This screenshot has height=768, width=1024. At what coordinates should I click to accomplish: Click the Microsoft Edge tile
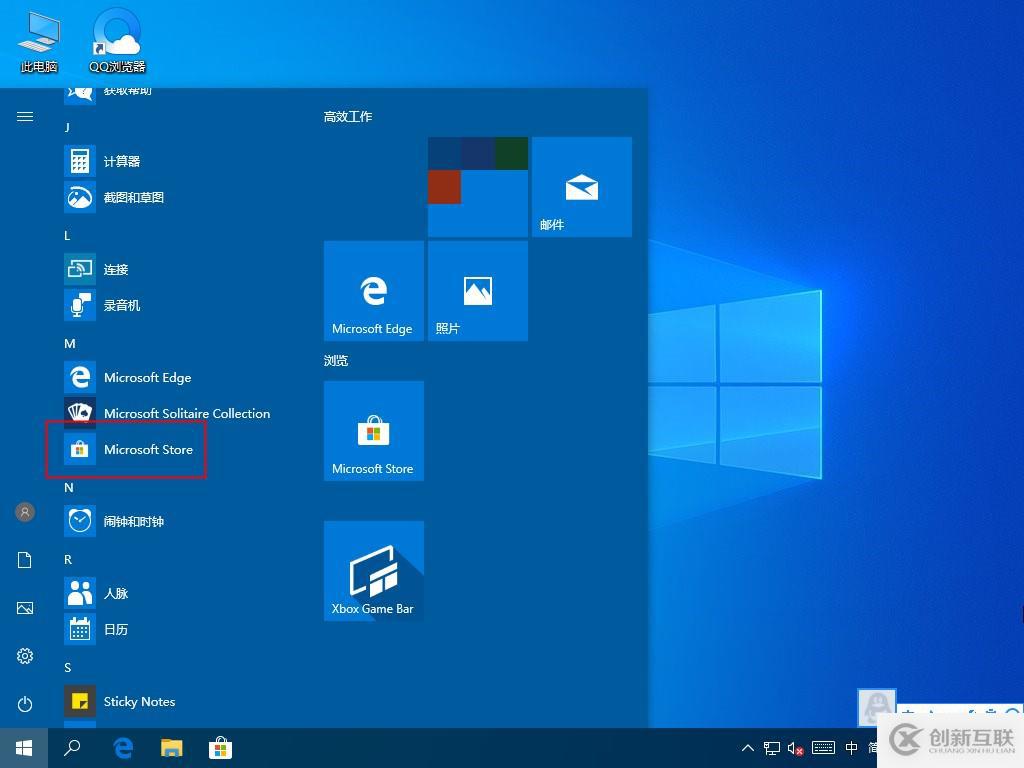[x=374, y=291]
